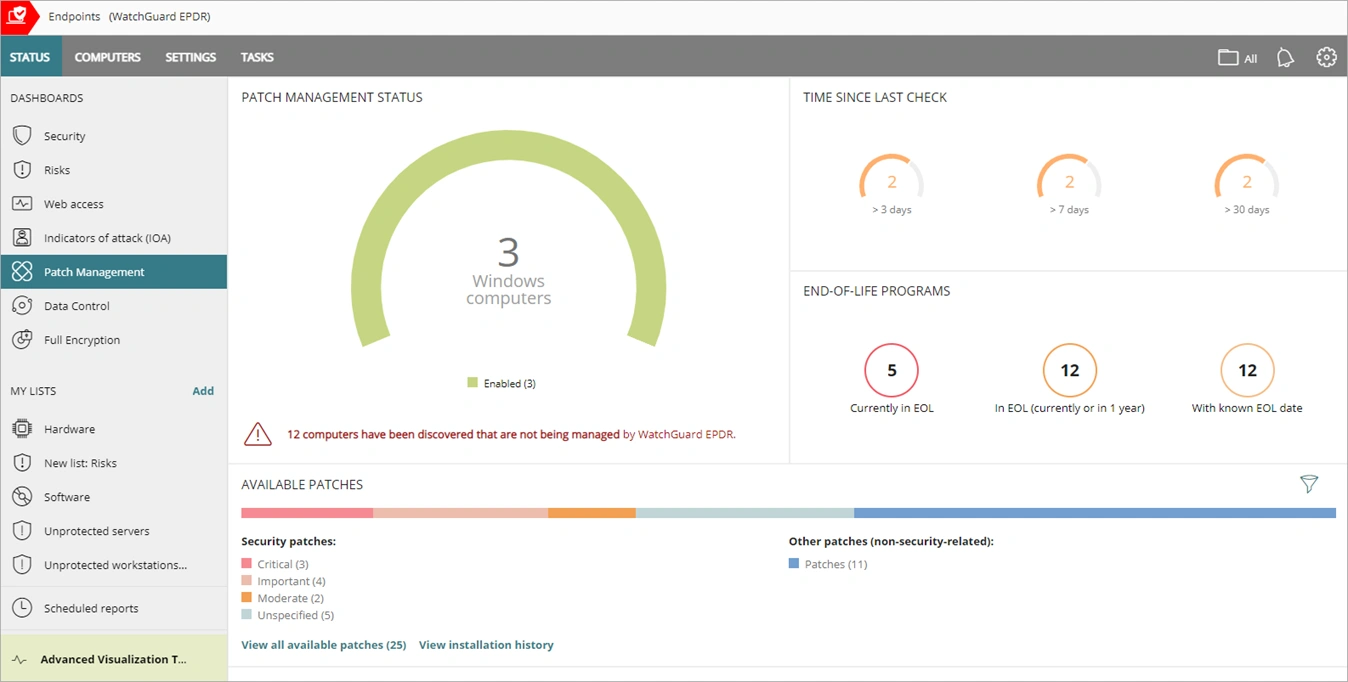Screen dimensions: 1348x682
Task: Open the Unprotected servers list
Action: [114, 531]
